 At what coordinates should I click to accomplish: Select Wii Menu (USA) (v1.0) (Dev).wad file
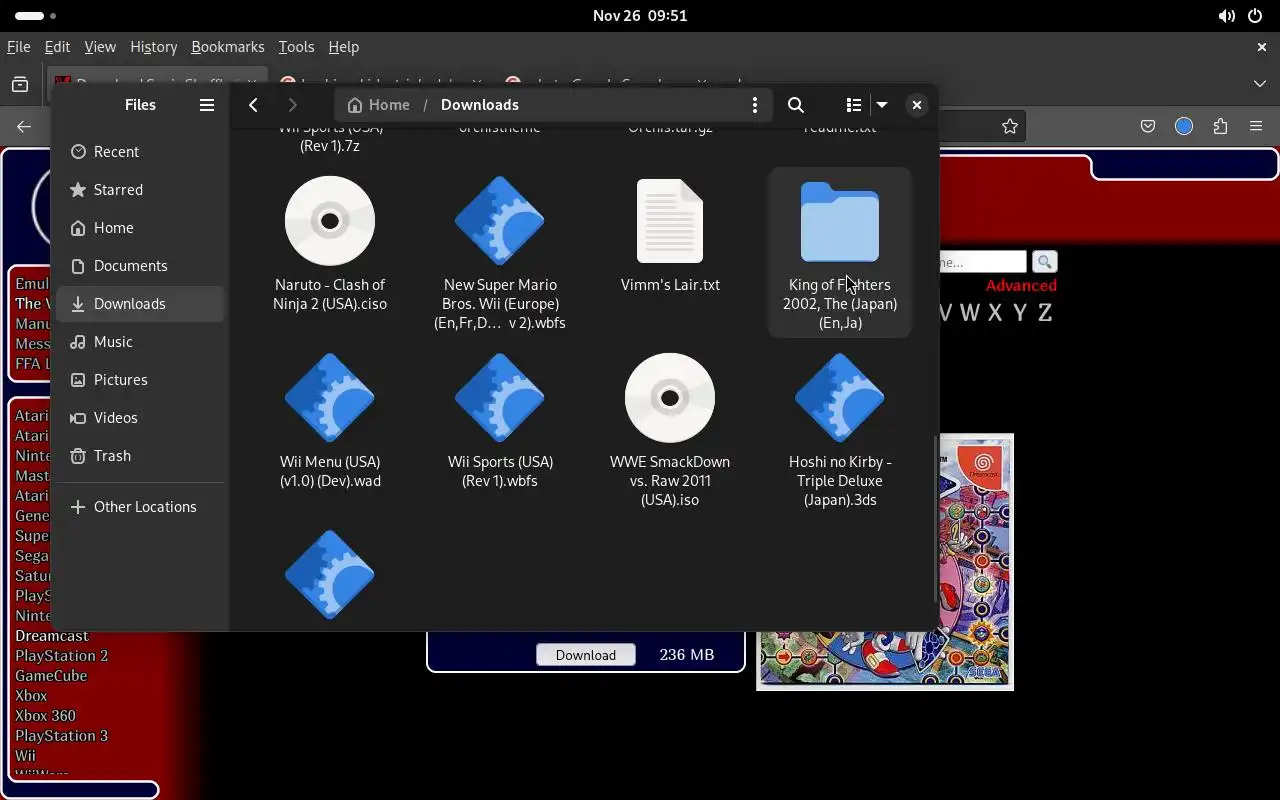pos(330,420)
